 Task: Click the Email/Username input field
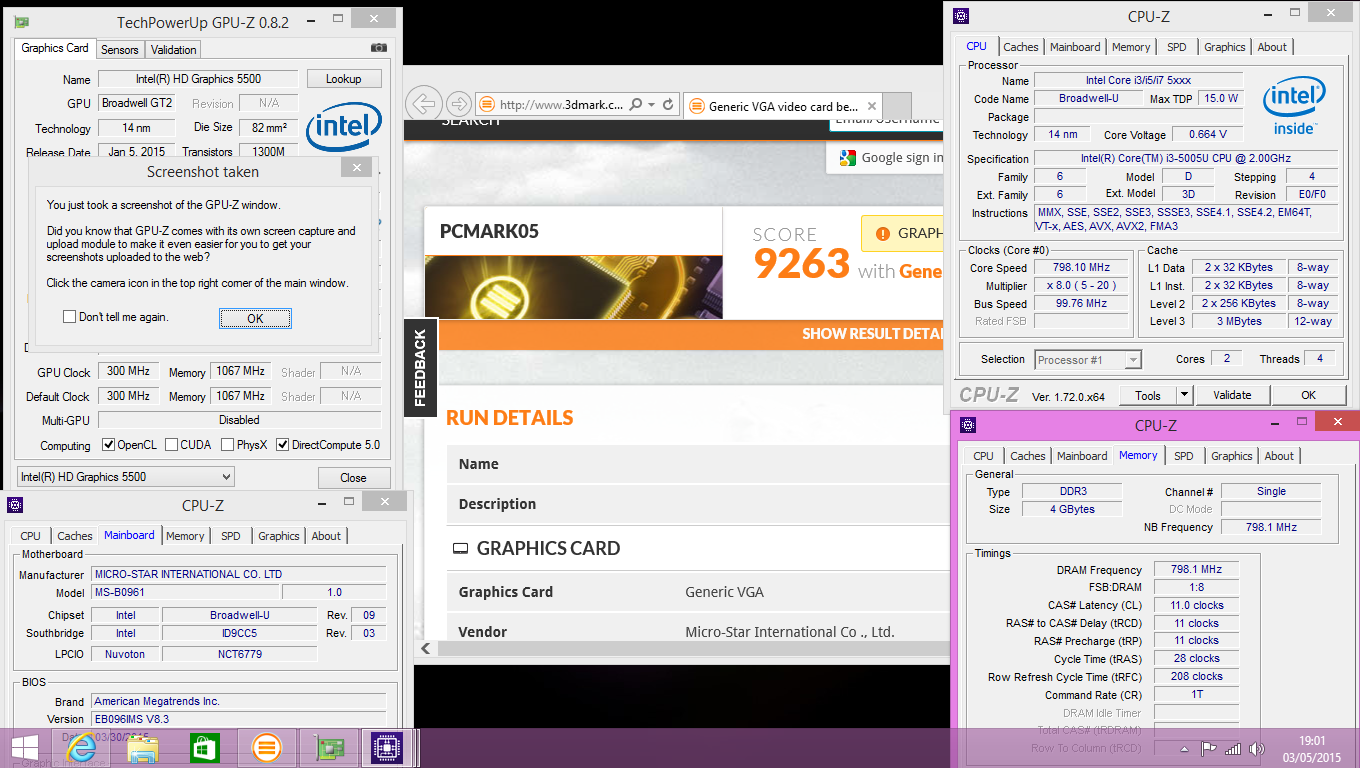tap(887, 120)
